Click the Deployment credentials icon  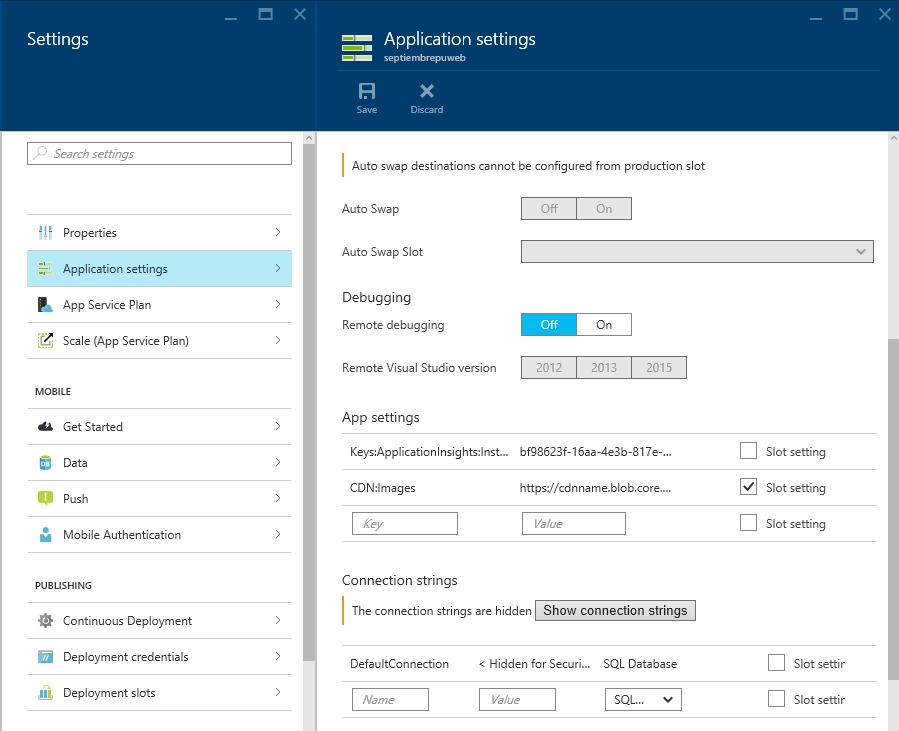[45, 656]
